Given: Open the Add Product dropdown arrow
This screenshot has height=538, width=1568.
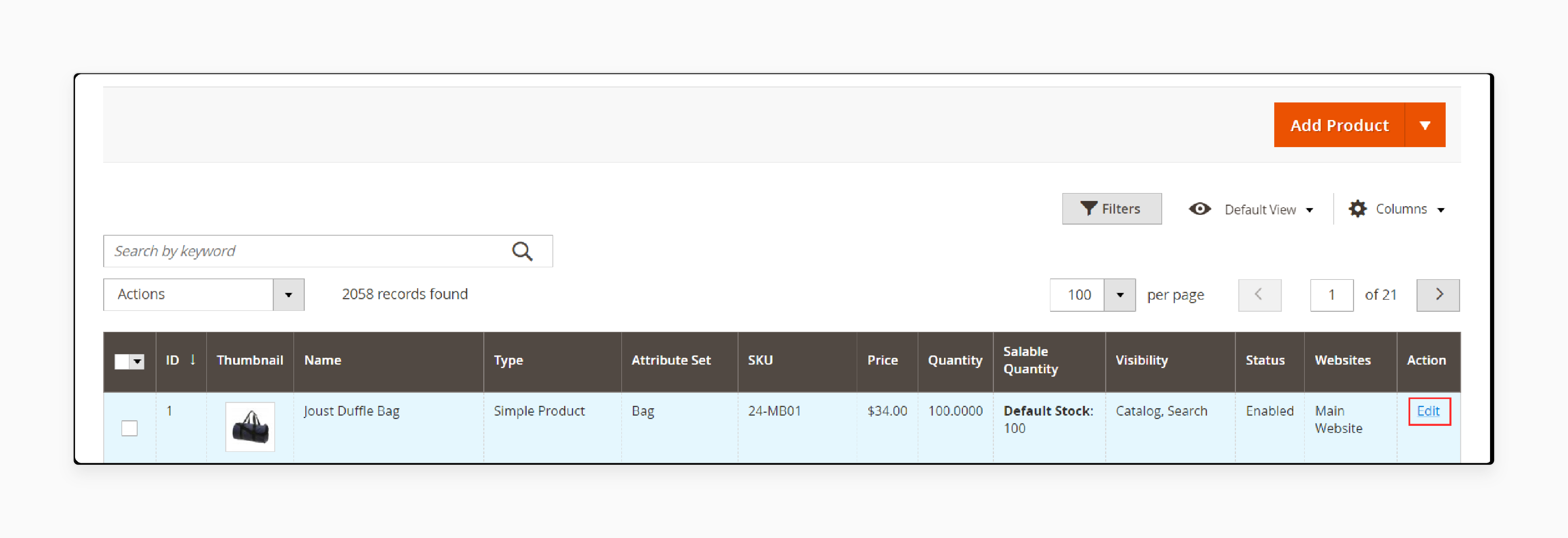Looking at the screenshot, I should click(1425, 125).
